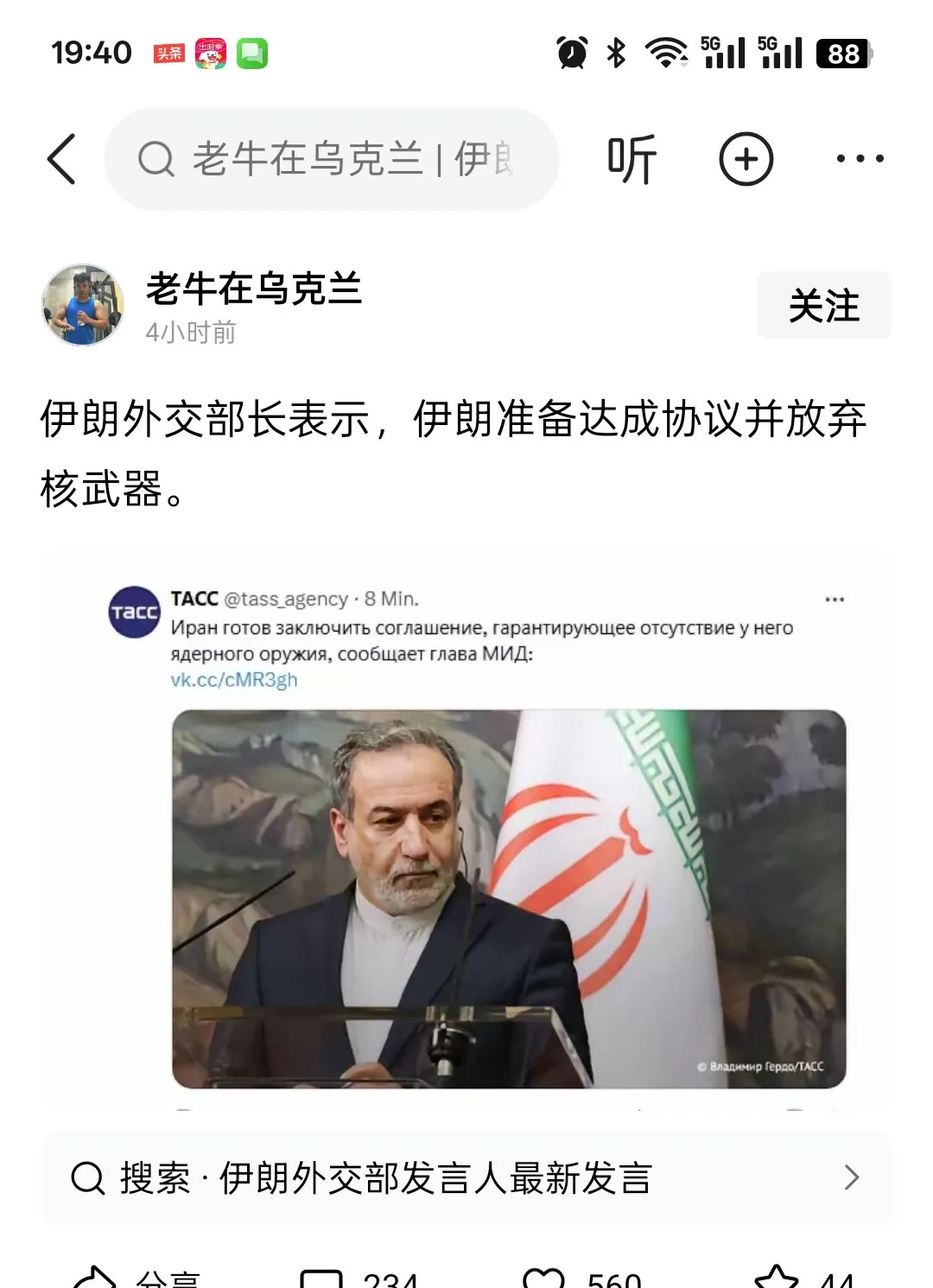Tap the circled plus icon
Screen dimensions: 933x1288
coord(746,159)
